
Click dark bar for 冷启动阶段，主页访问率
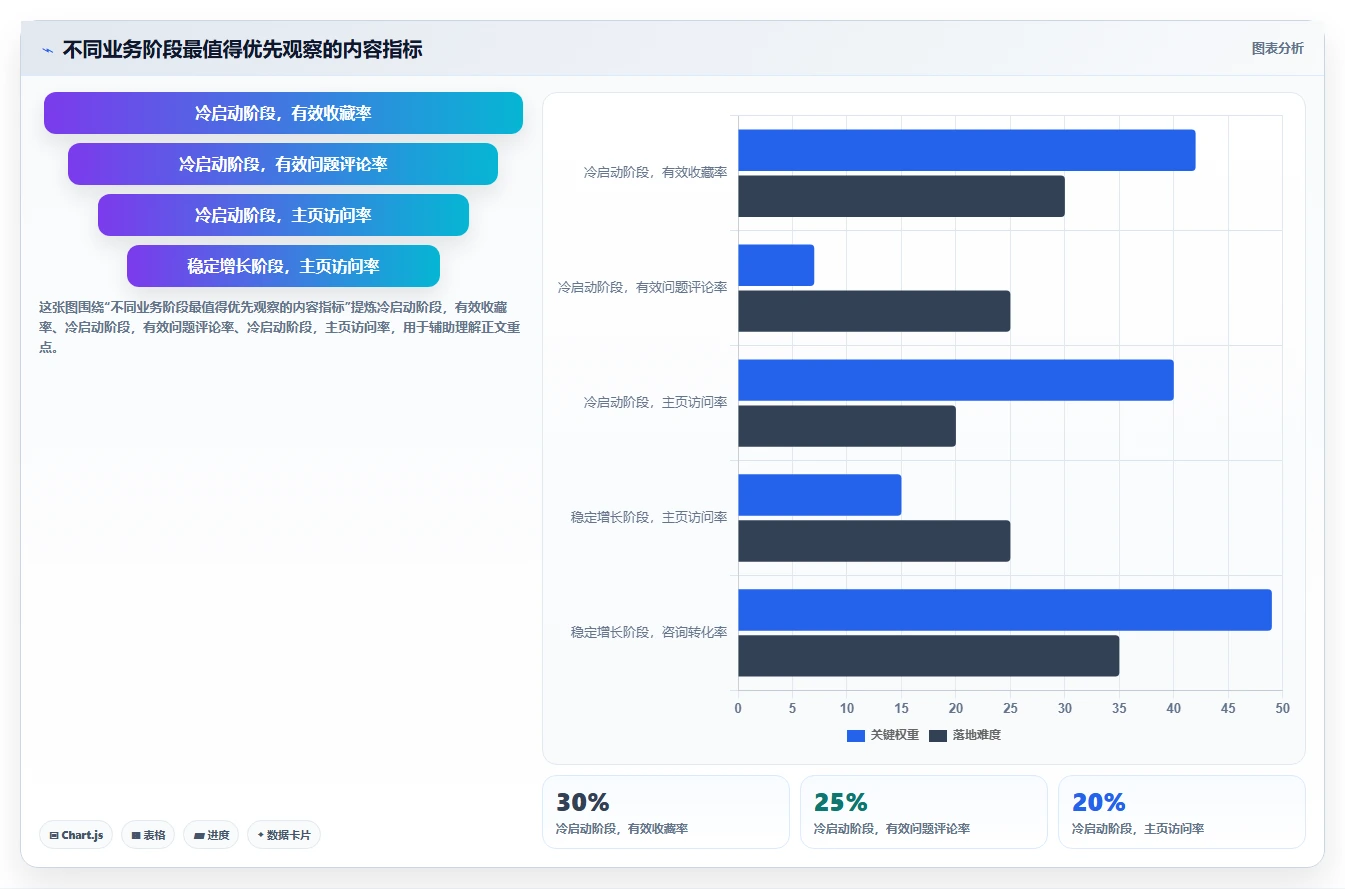point(847,426)
